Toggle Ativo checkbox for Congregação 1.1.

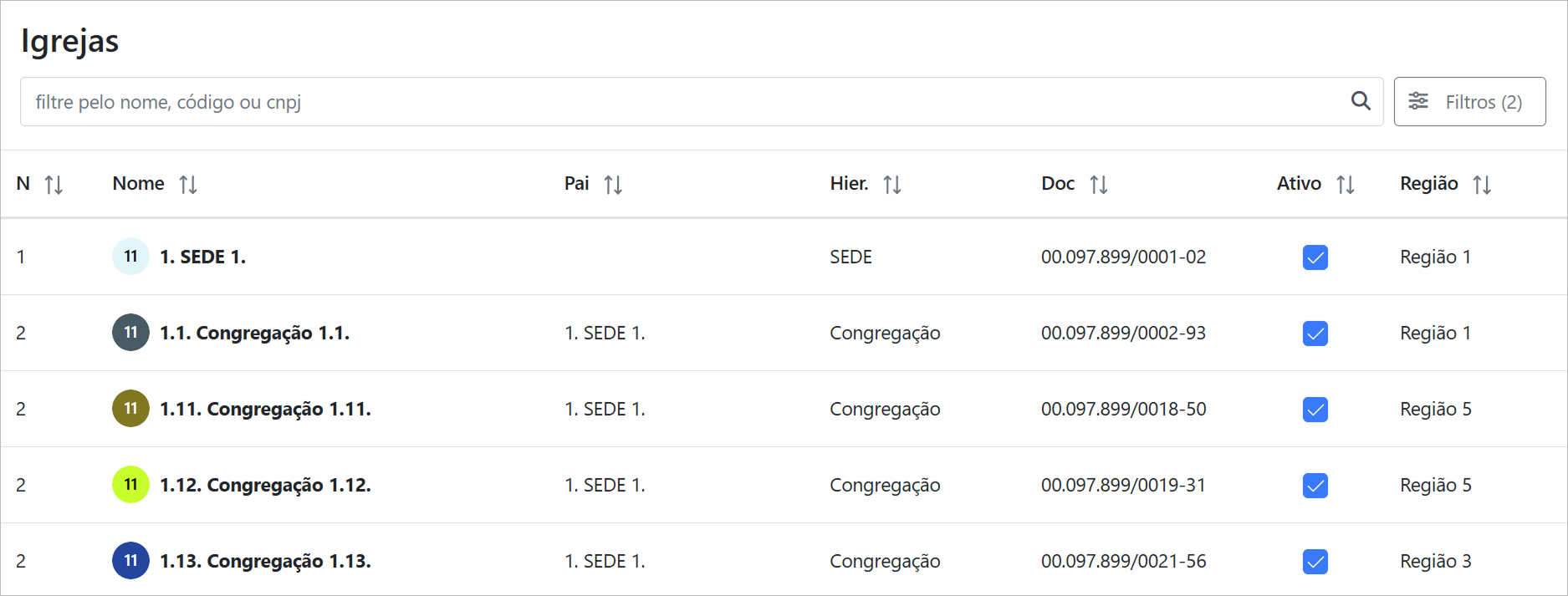(x=1315, y=334)
